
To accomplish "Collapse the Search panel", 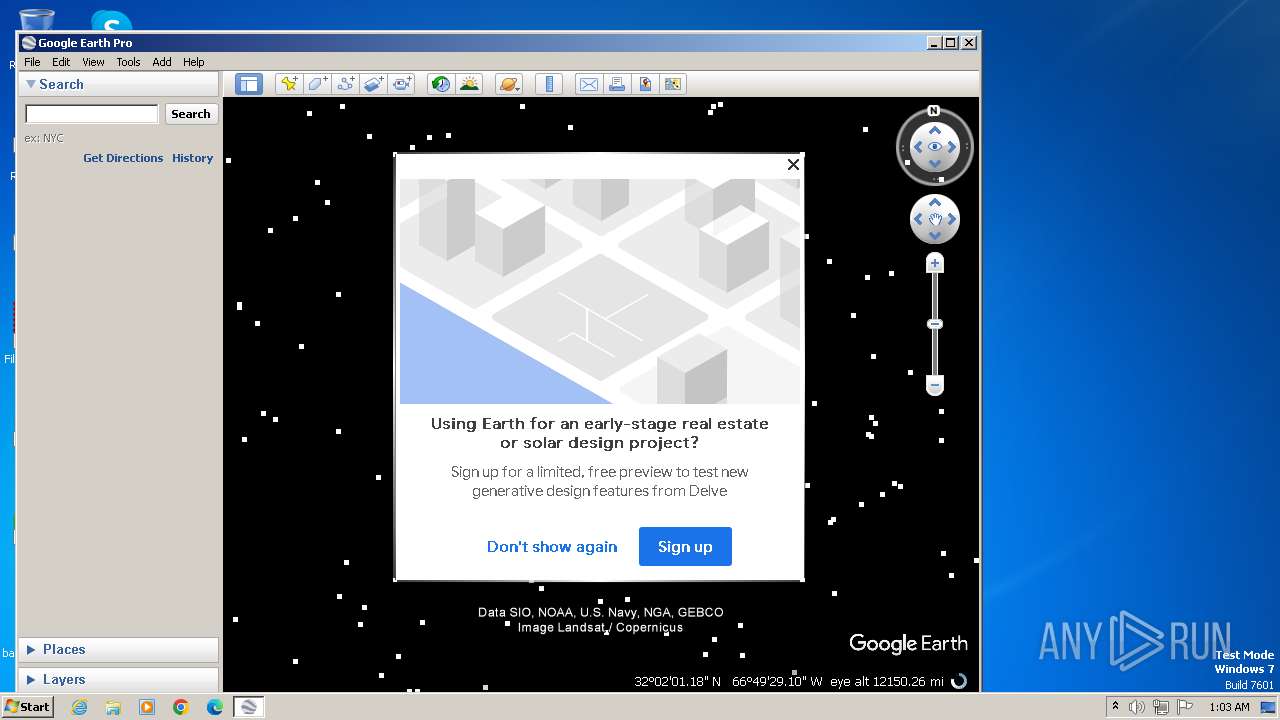I will [x=31, y=84].
